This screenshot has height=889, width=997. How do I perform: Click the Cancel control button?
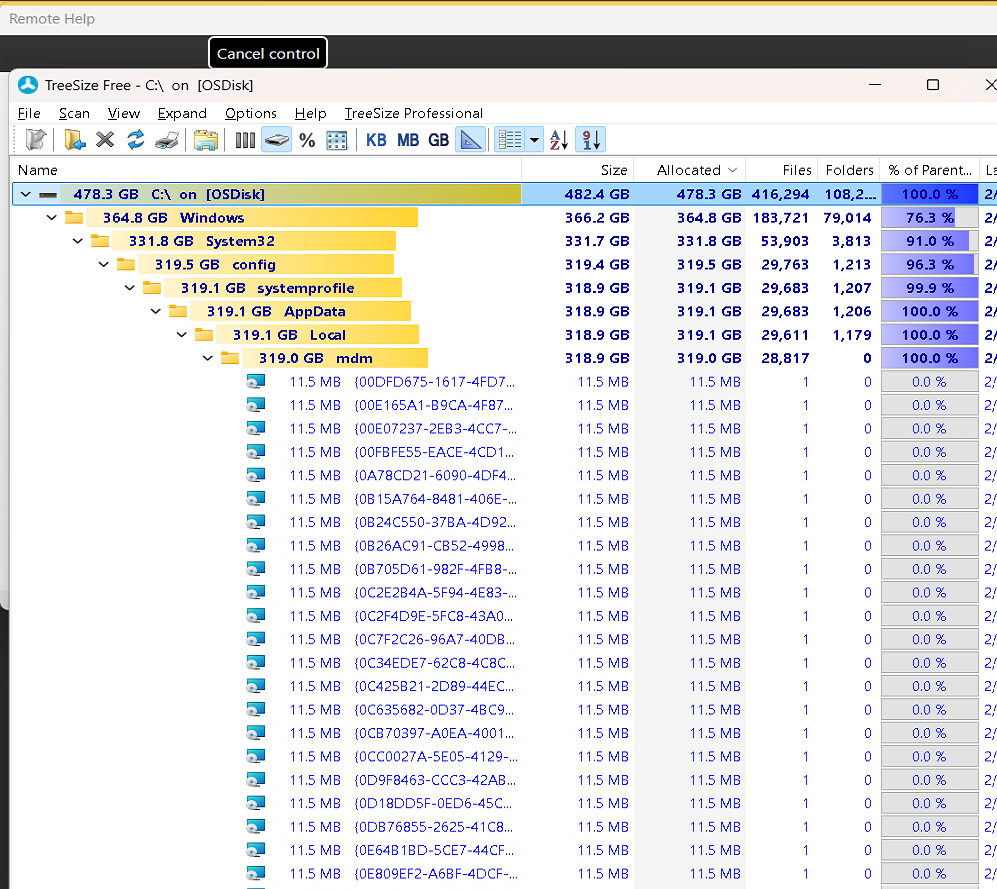[x=268, y=54]
